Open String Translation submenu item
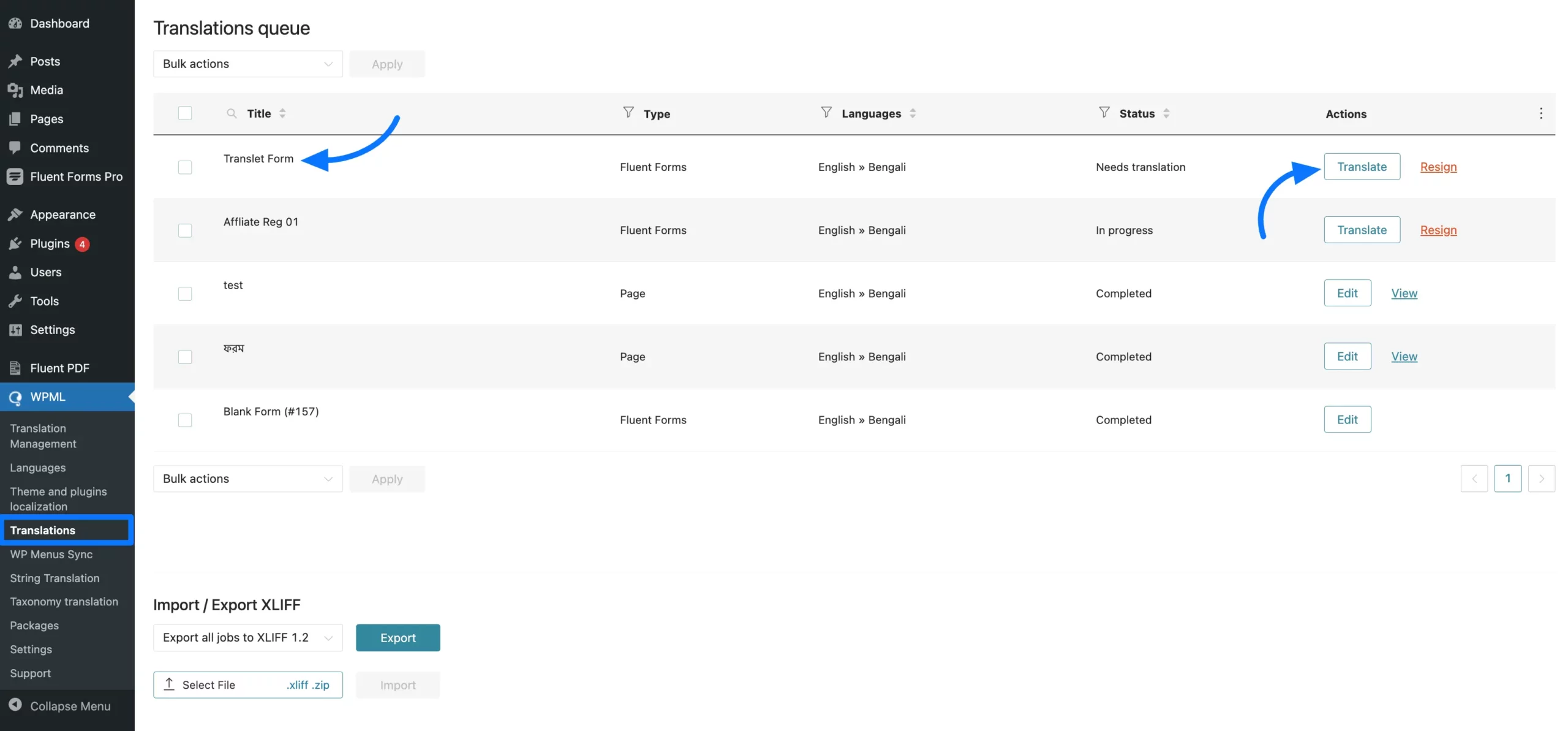 point(55,578)
